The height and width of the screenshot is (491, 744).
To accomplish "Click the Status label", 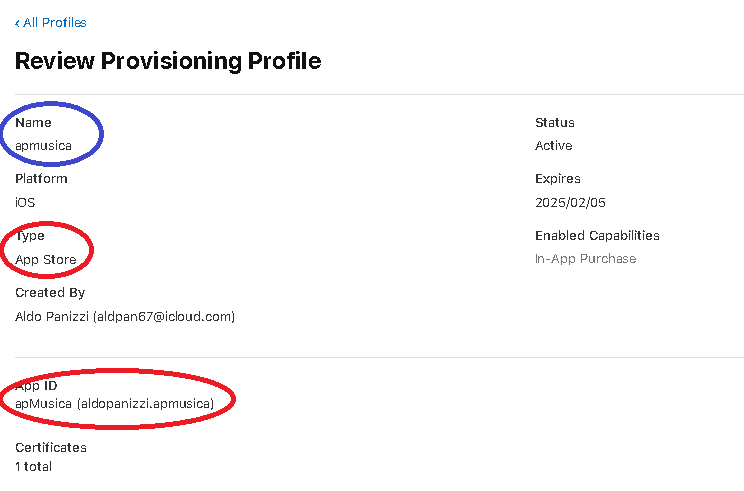I will pos(555,123).
